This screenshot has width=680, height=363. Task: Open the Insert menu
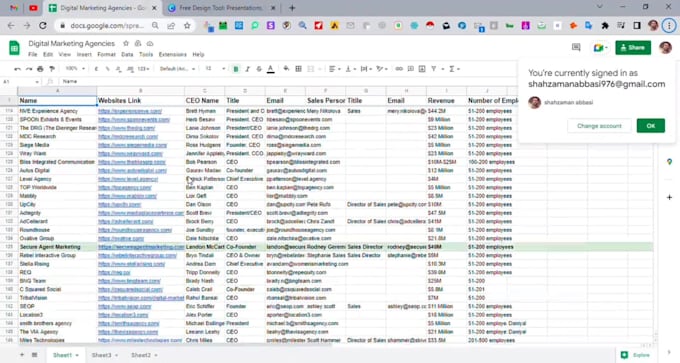click(x=84, y=55)
